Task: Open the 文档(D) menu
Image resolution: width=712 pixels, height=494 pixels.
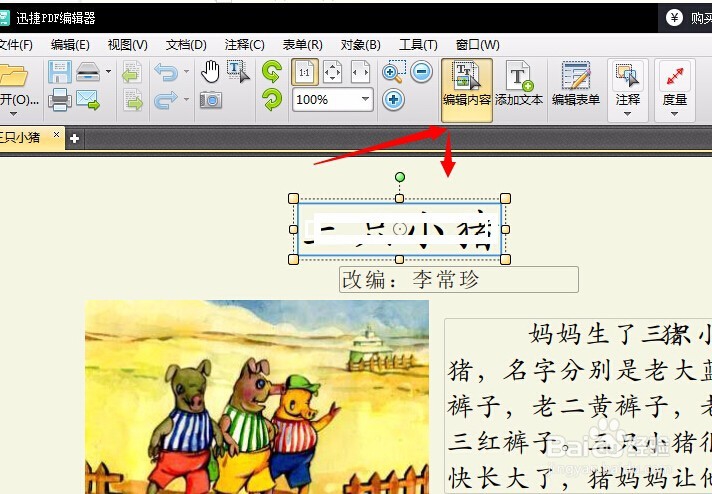Action: 186,45
